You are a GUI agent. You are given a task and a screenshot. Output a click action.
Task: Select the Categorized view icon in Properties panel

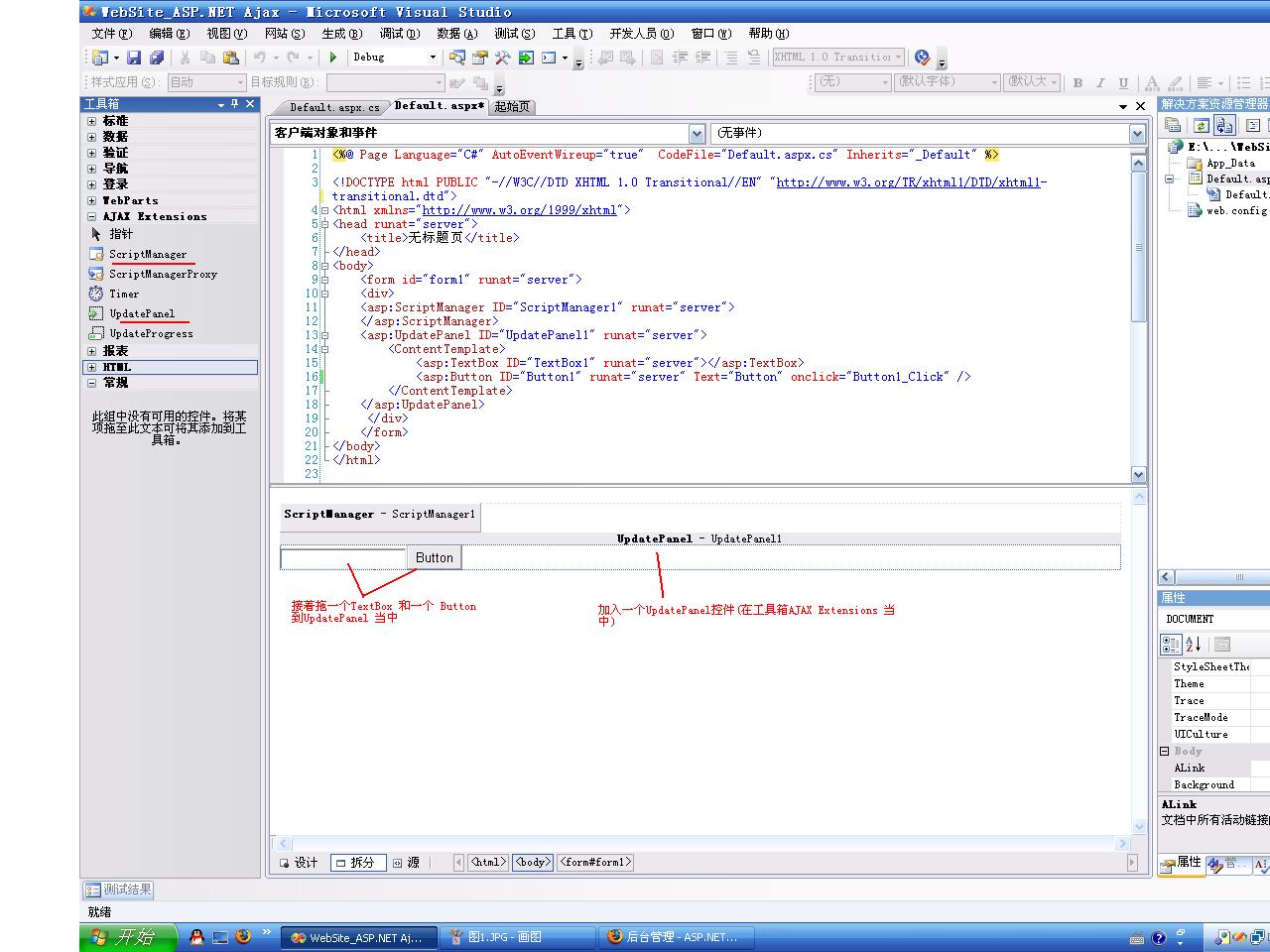pyautogui.click(x=1171, y=645)
